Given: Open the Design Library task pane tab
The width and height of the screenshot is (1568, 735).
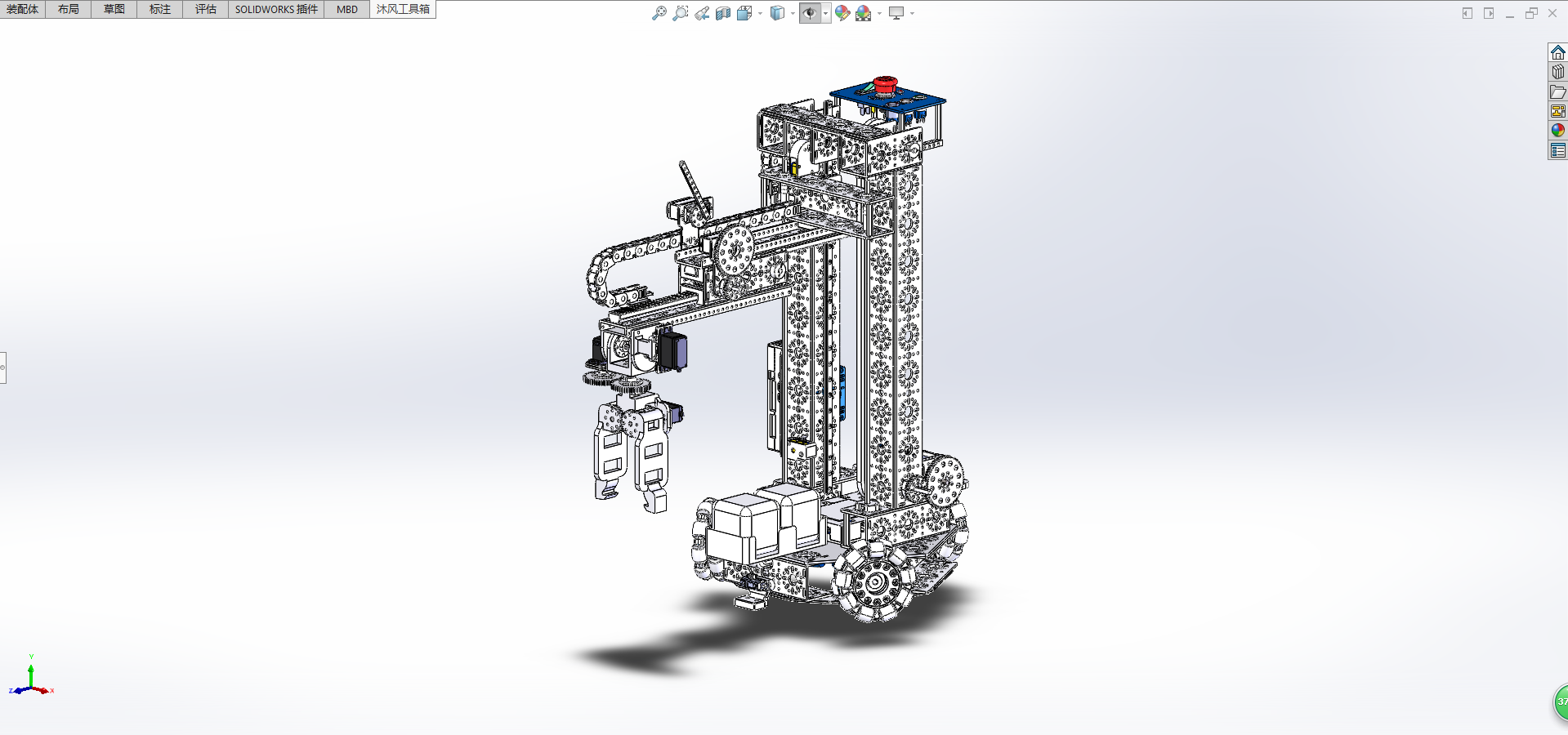Looking at the screenshot, I should pyautogui.click(x=1557, y=72).
